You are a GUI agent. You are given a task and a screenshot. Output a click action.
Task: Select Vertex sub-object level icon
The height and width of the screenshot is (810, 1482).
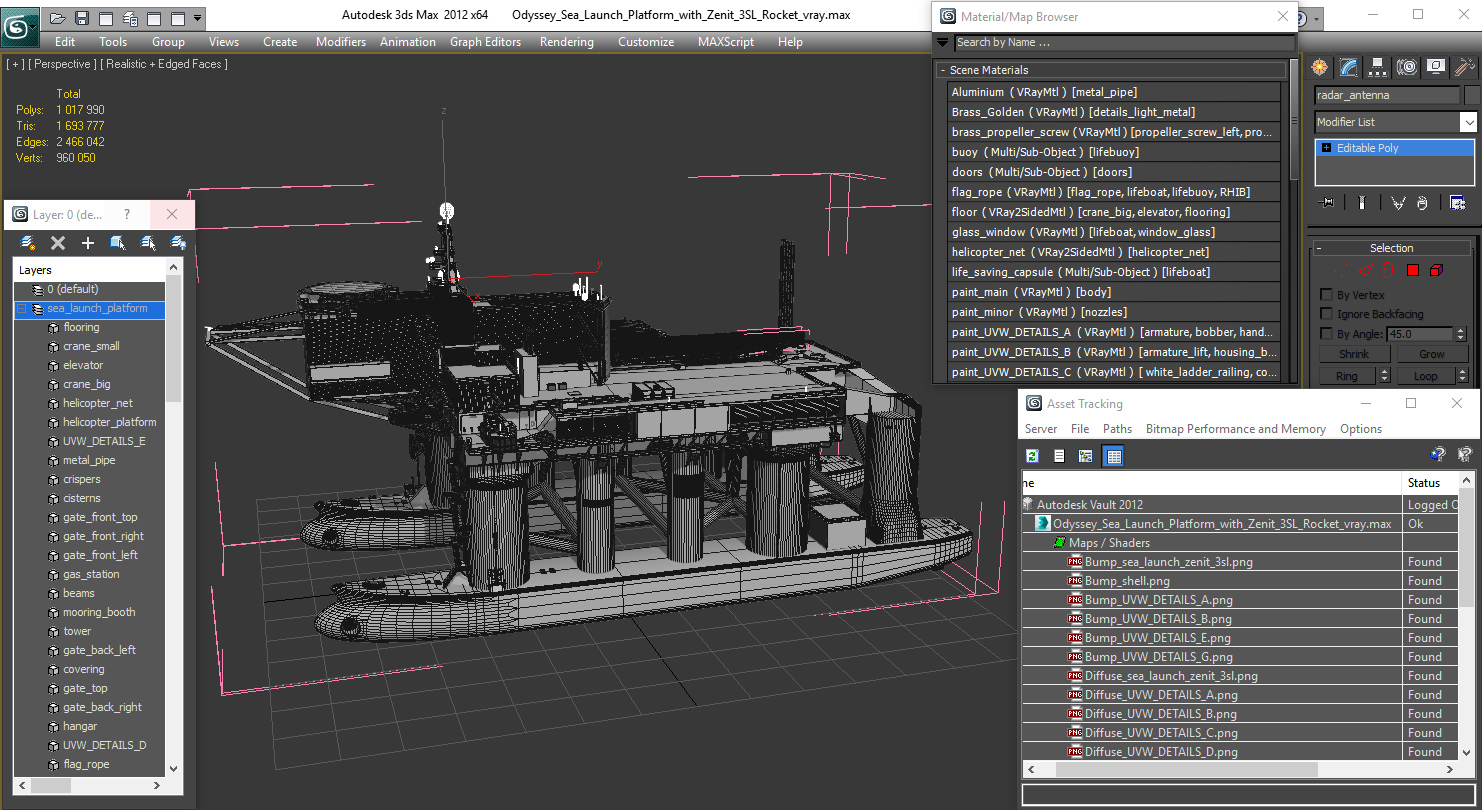point(1342,270)
